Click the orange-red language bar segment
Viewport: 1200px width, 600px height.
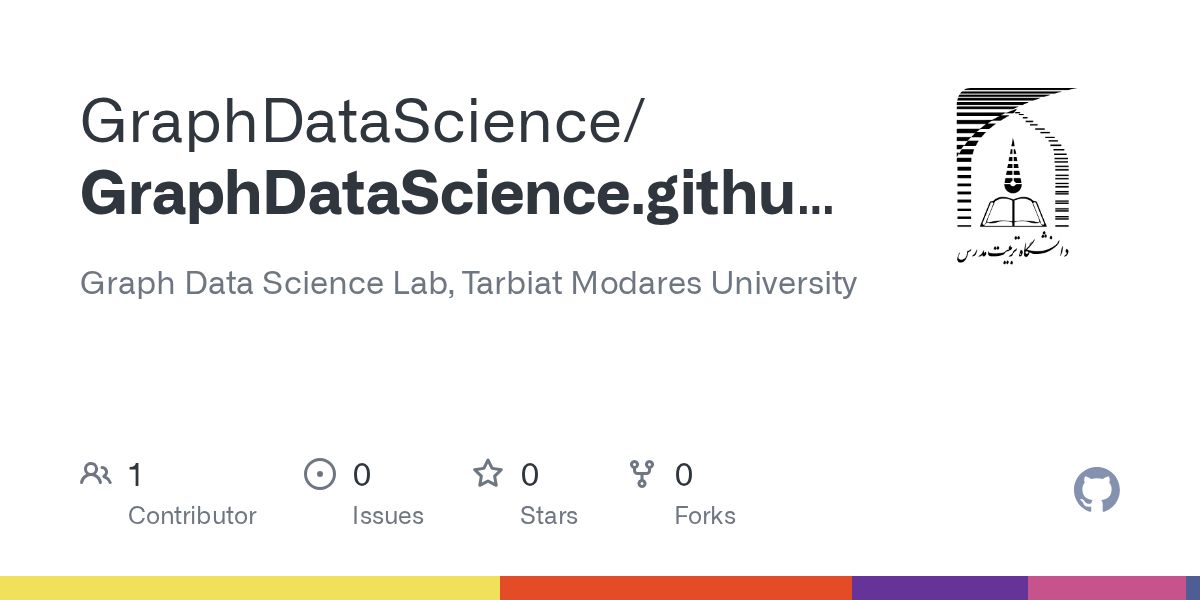676,588
